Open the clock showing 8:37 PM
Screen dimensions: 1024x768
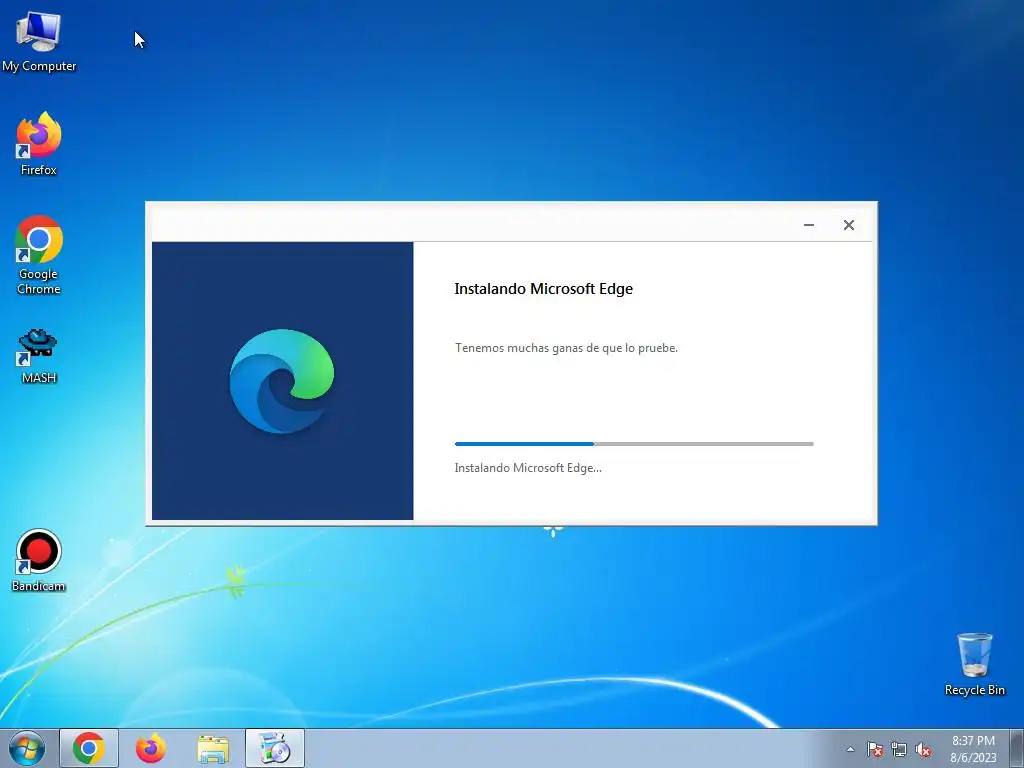coord(973,749)
